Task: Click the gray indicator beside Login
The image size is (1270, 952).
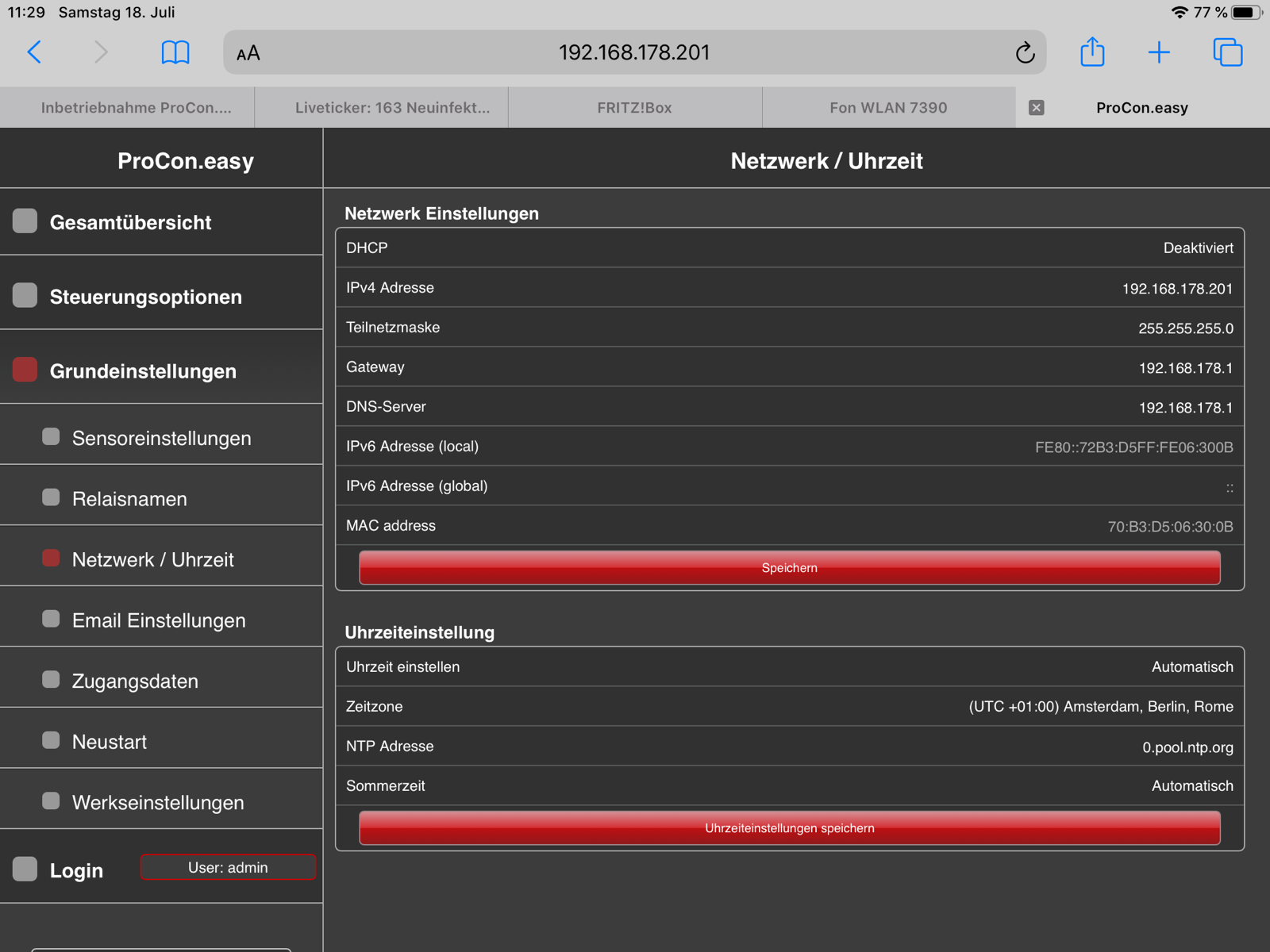Action: click(x=25, y=869)
